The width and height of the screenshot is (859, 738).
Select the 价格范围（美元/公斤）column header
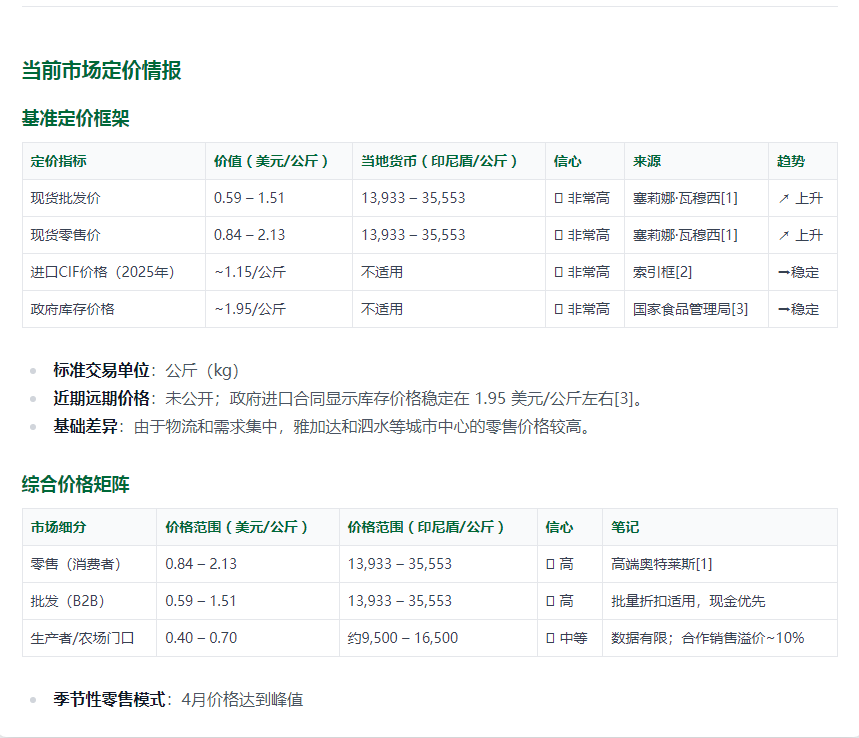(x=237, y=527)
